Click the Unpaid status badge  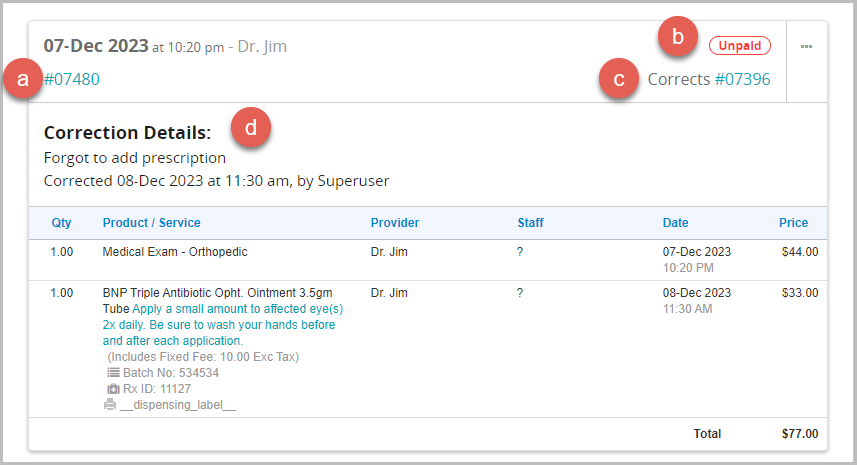coord(740,46)
